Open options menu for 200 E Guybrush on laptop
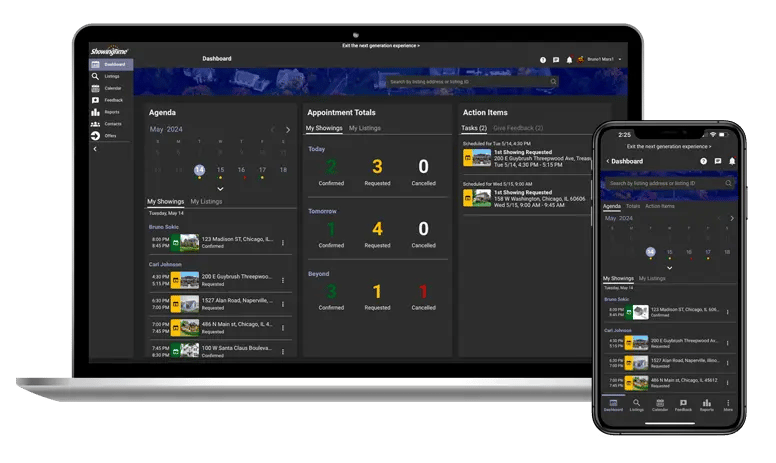Viewport: 776px width, 463px height. pos(283,280)
